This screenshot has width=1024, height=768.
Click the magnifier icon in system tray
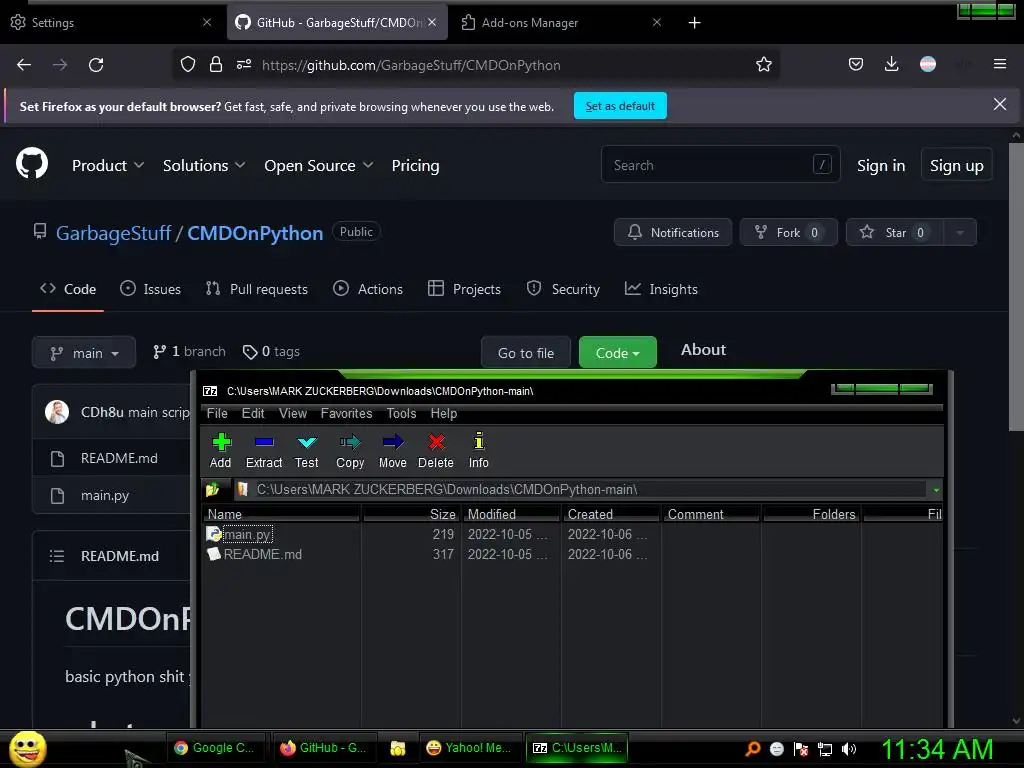(x=753, y=749)
